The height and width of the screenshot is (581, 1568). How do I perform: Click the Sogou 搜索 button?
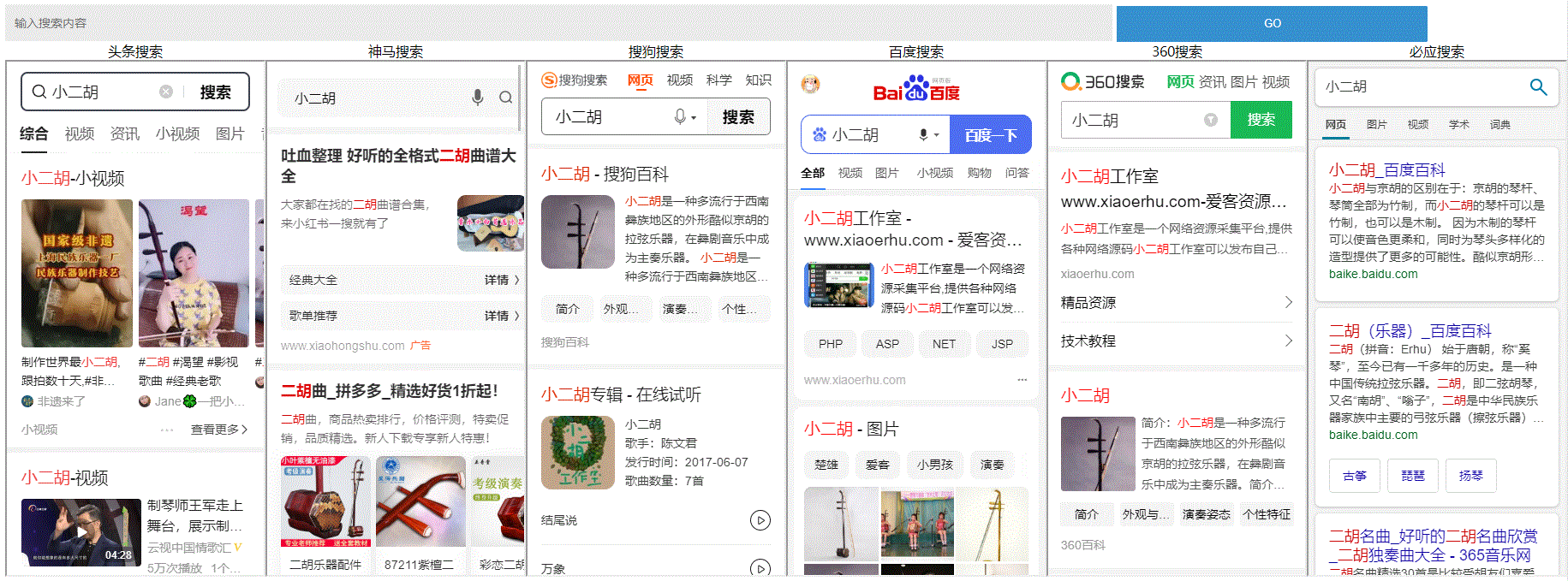pos(738,116)
